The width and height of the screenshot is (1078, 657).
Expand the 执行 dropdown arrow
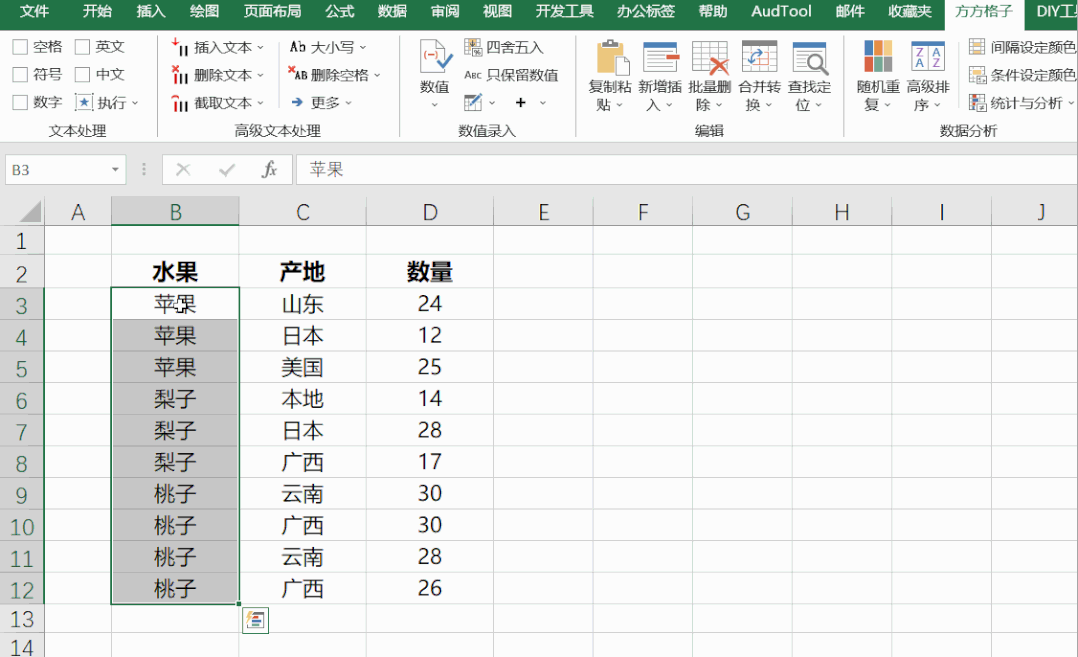pos(135,103)
